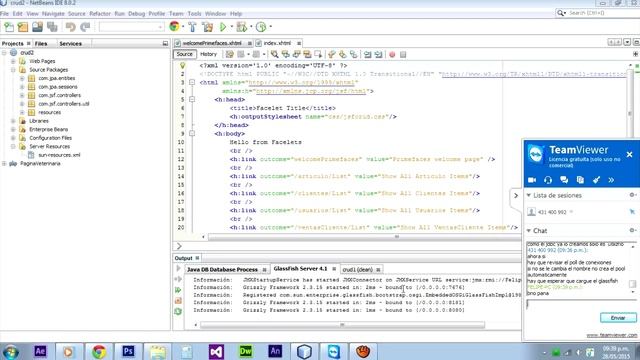Screen dimensions: 640x360
Task: Click the New Project toolbar icon
Action: pos(23,27)
